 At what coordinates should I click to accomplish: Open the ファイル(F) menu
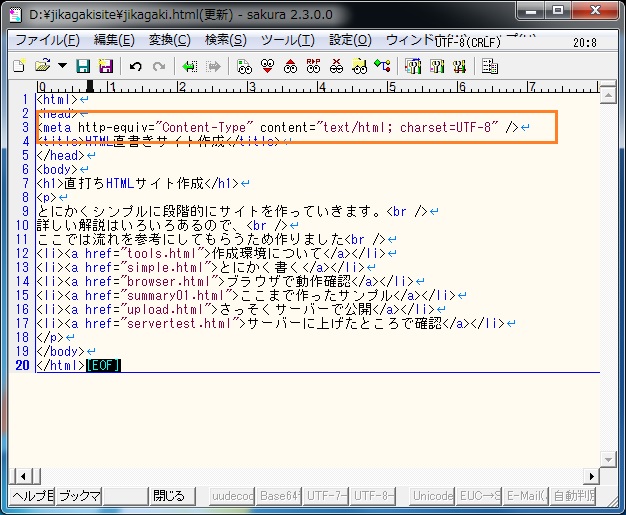click(48, 40)
